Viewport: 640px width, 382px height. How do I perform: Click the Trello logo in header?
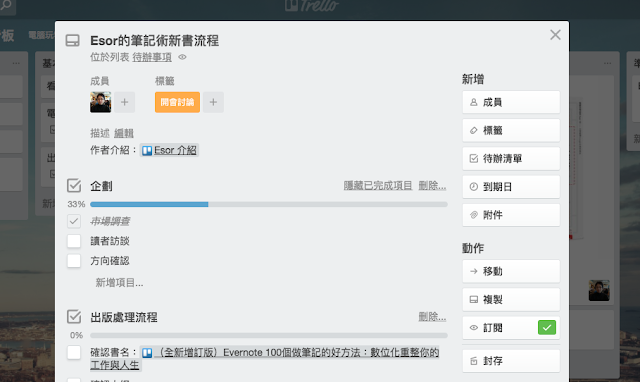pos(312,6)
